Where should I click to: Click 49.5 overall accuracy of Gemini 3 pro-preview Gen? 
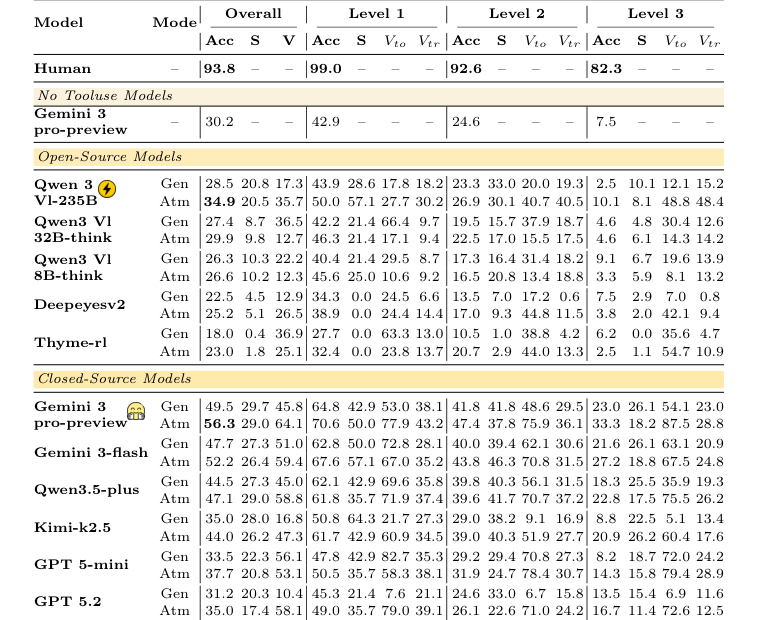click(x=220, y=406)
